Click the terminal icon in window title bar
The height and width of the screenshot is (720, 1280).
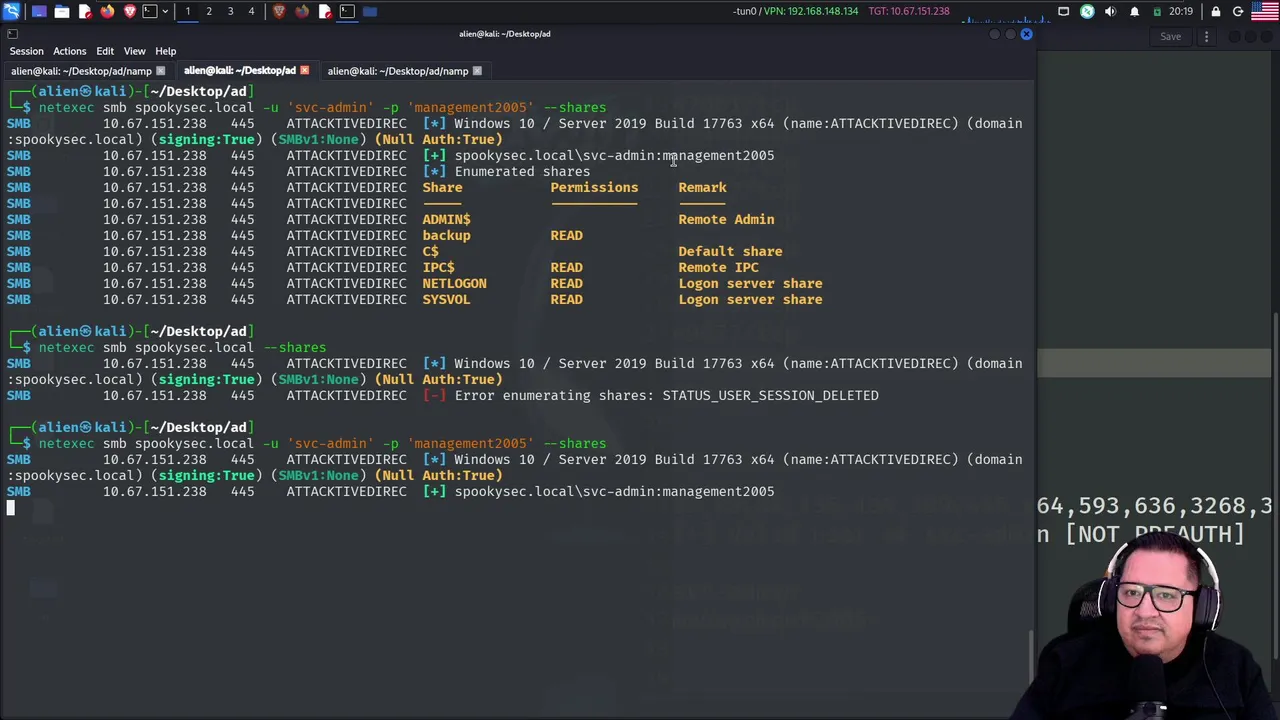pyautogui.click(x=12, y=34)
